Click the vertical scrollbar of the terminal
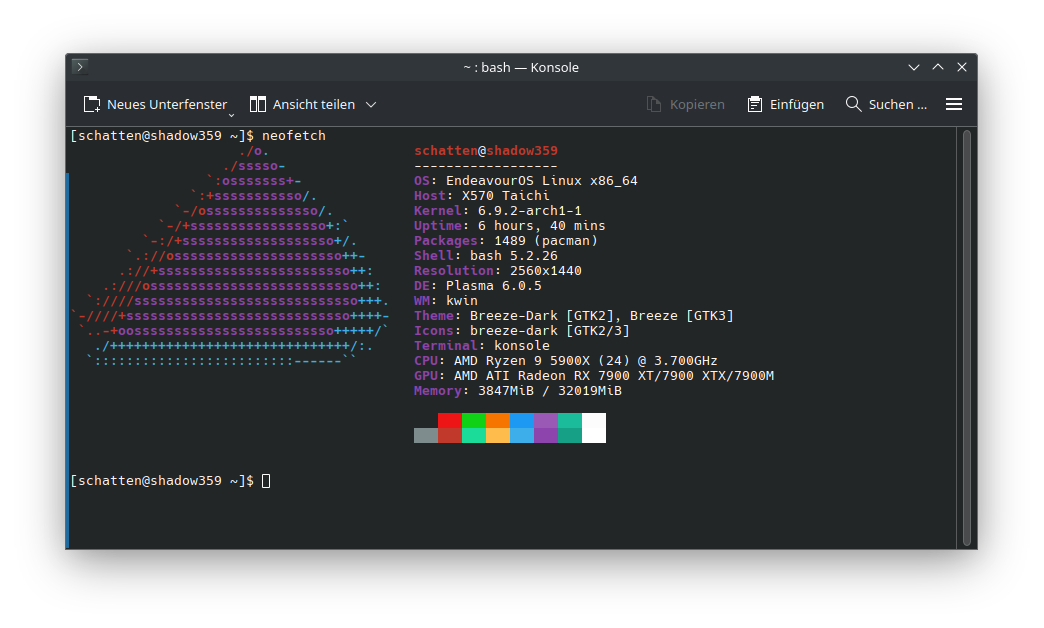1044x628 pixels. pos(967,338)
